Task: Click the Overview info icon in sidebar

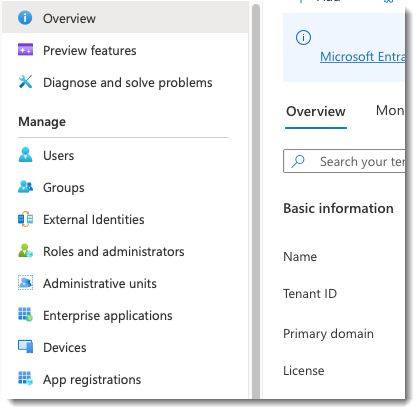Action: pos(25,18)
